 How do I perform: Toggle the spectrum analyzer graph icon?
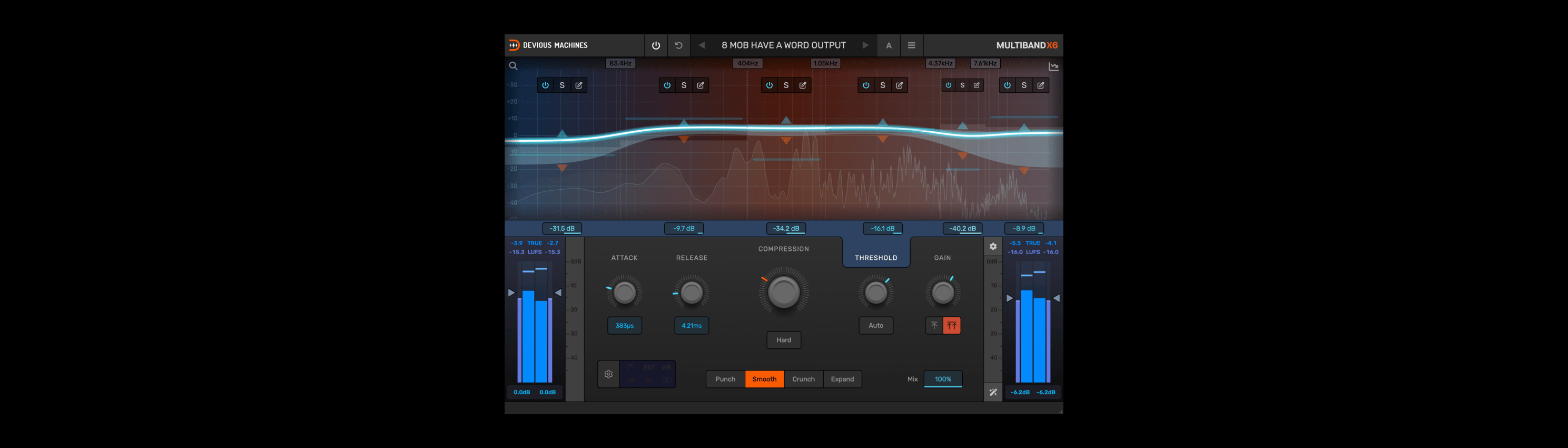(x=1053, y=67)
